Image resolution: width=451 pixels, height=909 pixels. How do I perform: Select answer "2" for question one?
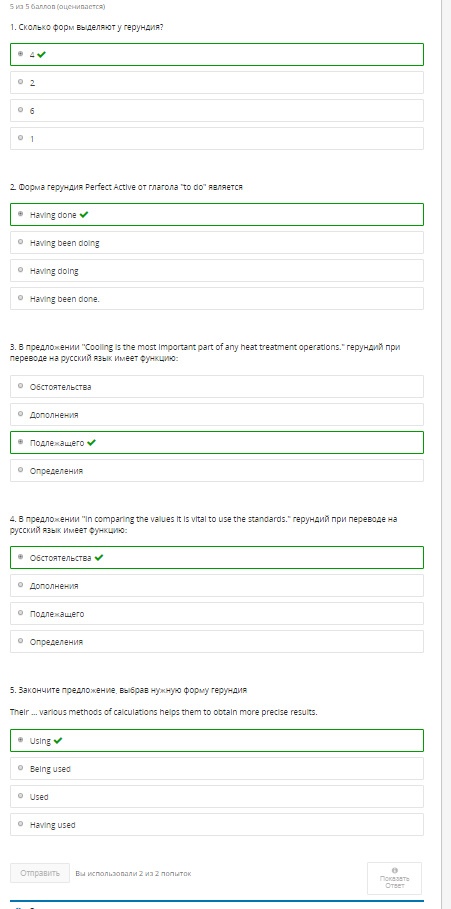click(x=217, y=82)
